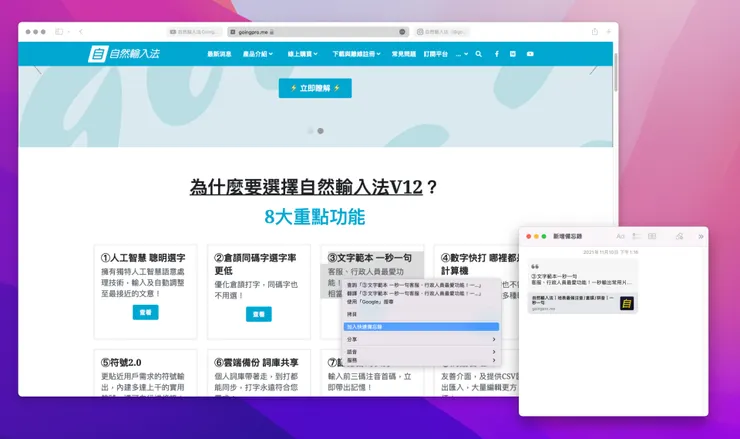Select the second carousel dot
The image size is (740, 439).
click(320, 131)
